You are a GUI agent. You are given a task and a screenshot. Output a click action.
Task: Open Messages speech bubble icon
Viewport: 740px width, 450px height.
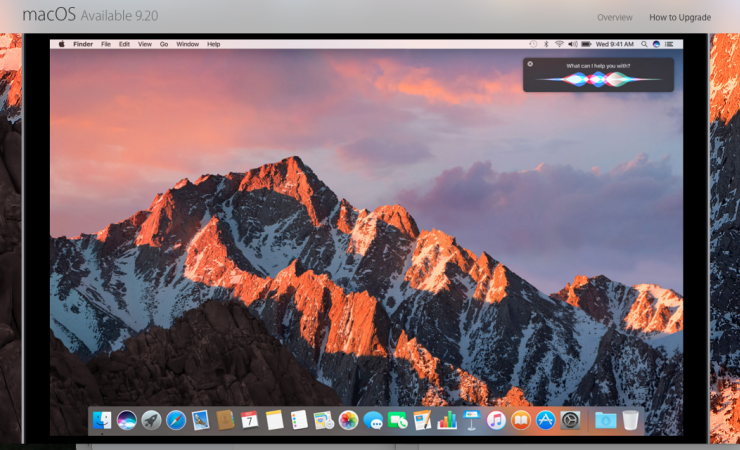point(373,420)
